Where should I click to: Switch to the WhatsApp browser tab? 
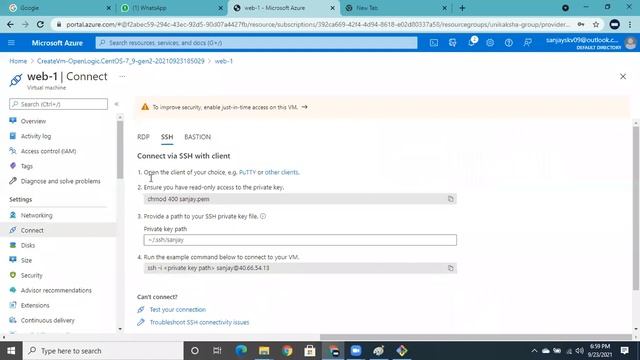[x=171, y=8]
